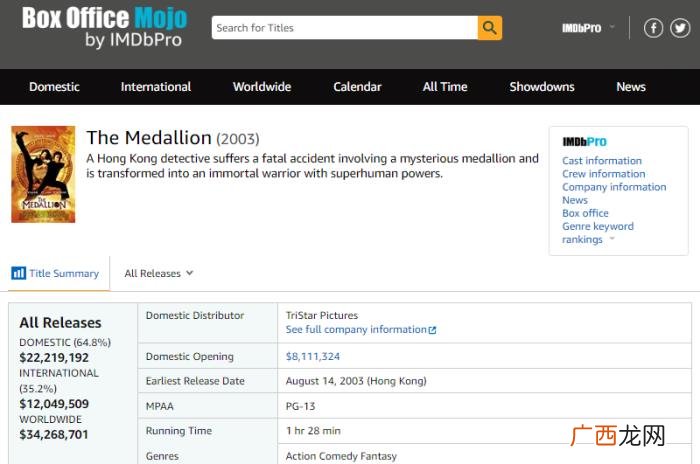Click the WORLDWIDE label in summary panel

[x=50, y=419]
